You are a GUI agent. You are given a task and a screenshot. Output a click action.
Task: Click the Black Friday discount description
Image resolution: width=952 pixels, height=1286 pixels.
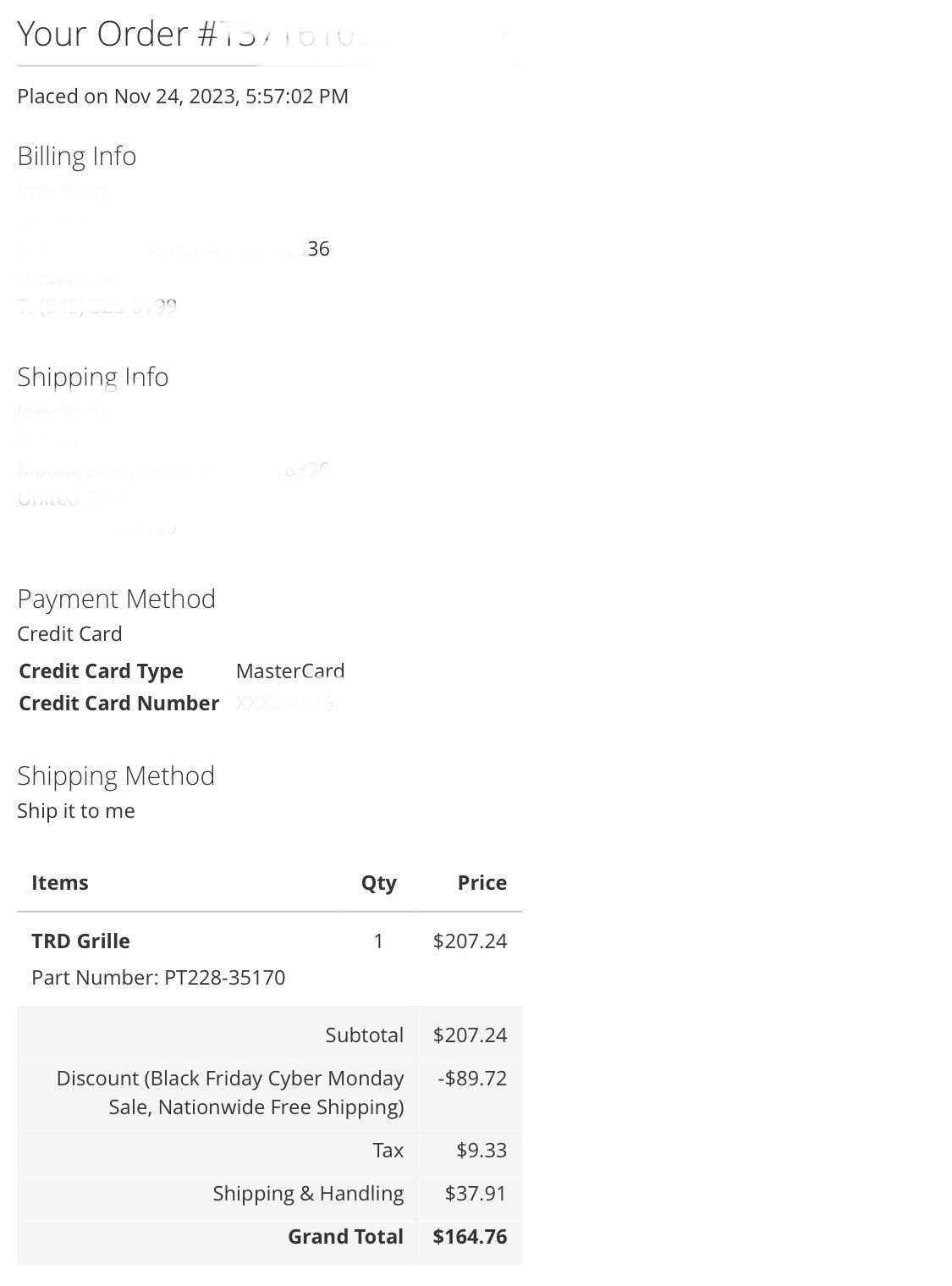(x=230, y=1092)
